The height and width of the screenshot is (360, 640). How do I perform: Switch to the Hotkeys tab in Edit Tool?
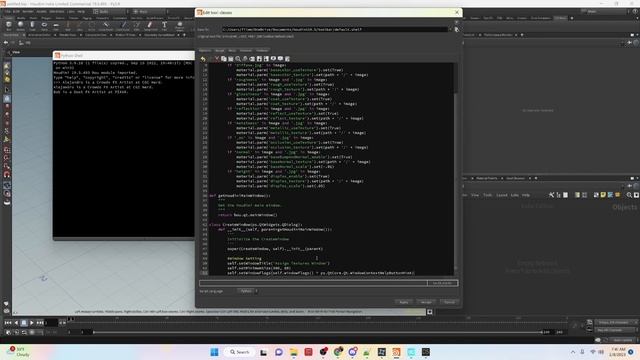tap(262, 51)
